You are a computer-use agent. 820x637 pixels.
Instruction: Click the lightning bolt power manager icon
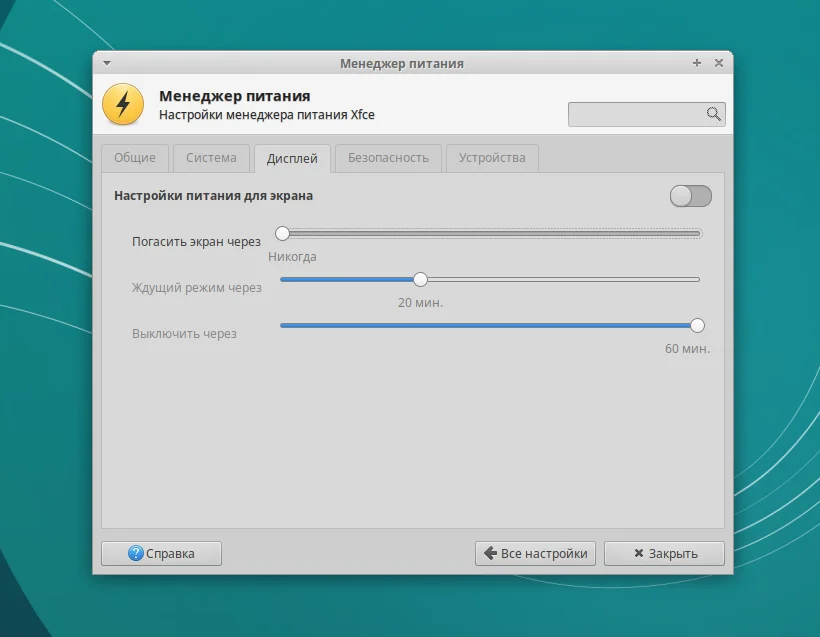(x=123, y=104)
